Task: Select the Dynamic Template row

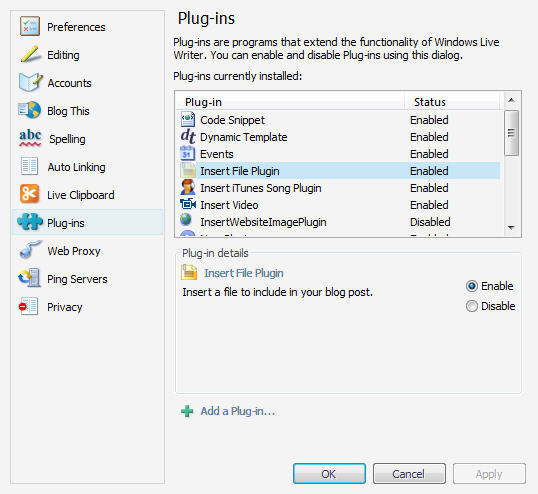Action: 339,137
